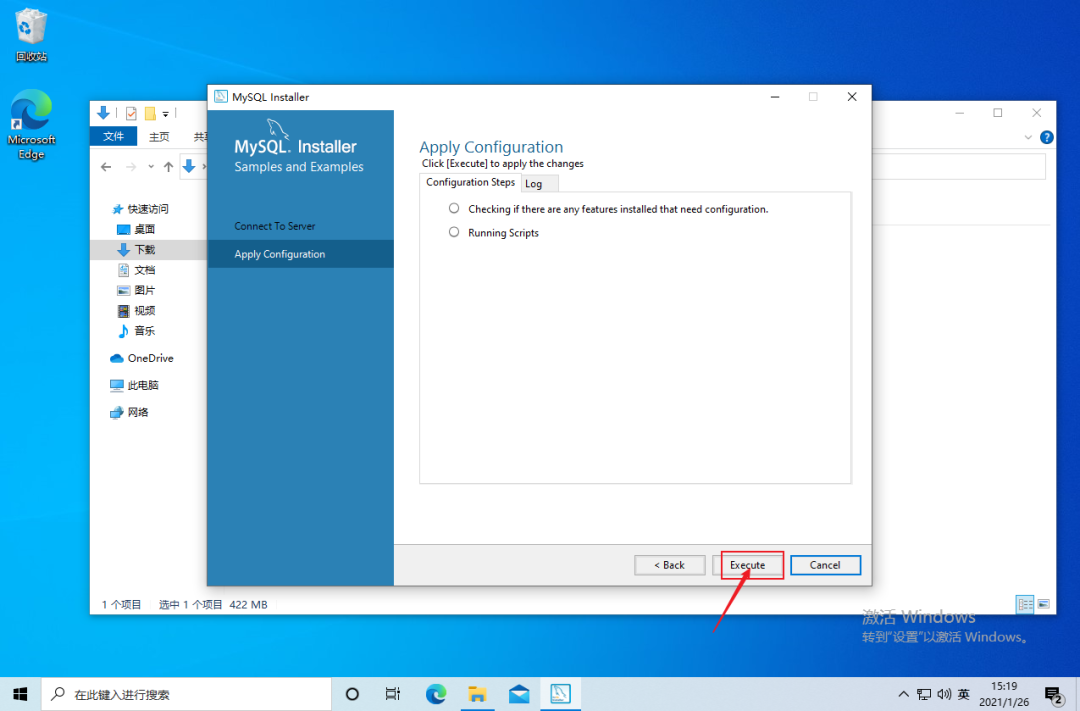Click the blue download arrow icon in Explorer title bar
Screen dimensions: 1080x711
pos(103,112)
